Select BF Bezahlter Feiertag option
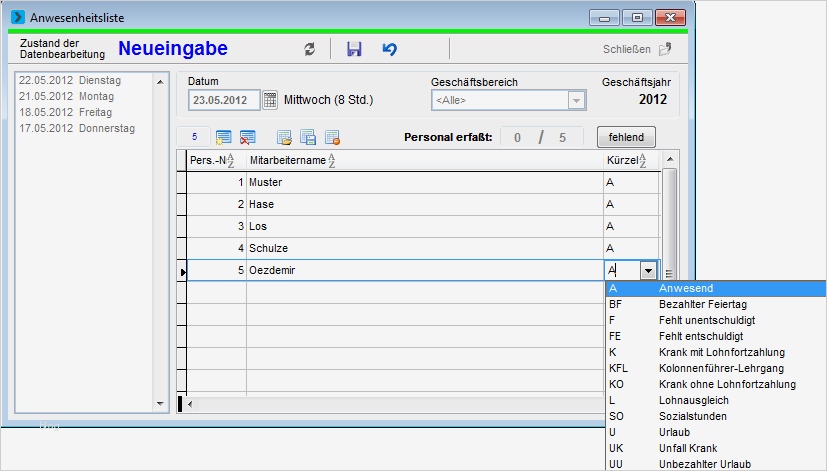The width and height of the screenshot is (827, 471). [x=716, y=304]
